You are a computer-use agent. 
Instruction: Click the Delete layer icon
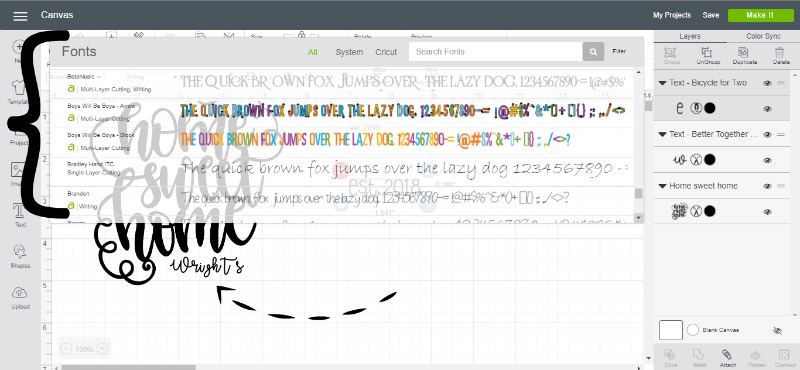[x=780, y=56]
